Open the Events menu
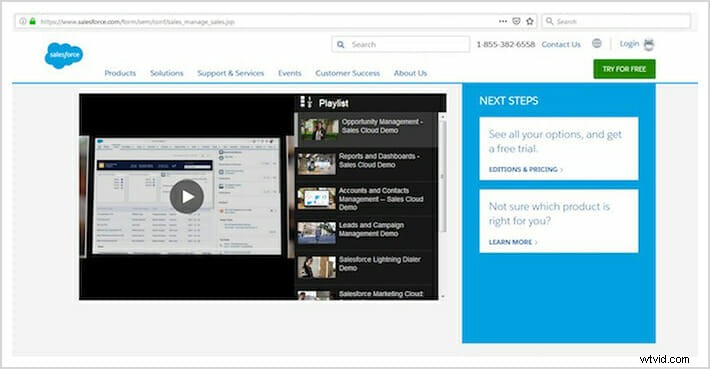Screen dimensions: 710x369 click(x=290, y=73)
